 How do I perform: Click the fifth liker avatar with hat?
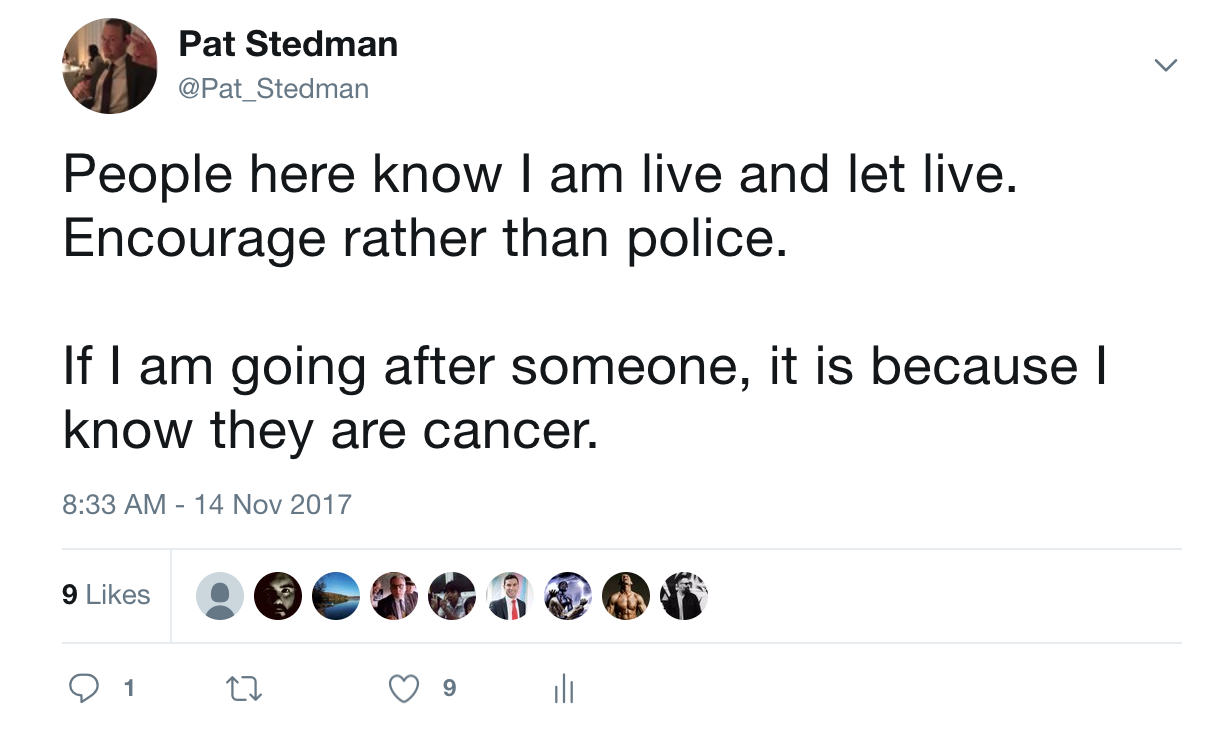click(452, 596)
